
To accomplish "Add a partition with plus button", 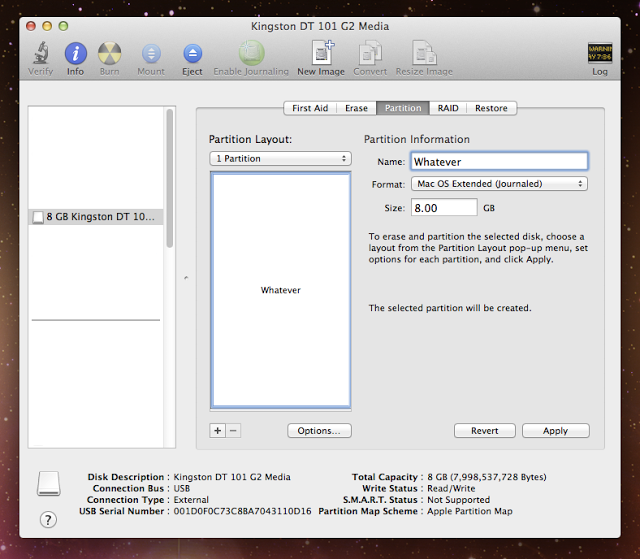I will tap(217, 431).
